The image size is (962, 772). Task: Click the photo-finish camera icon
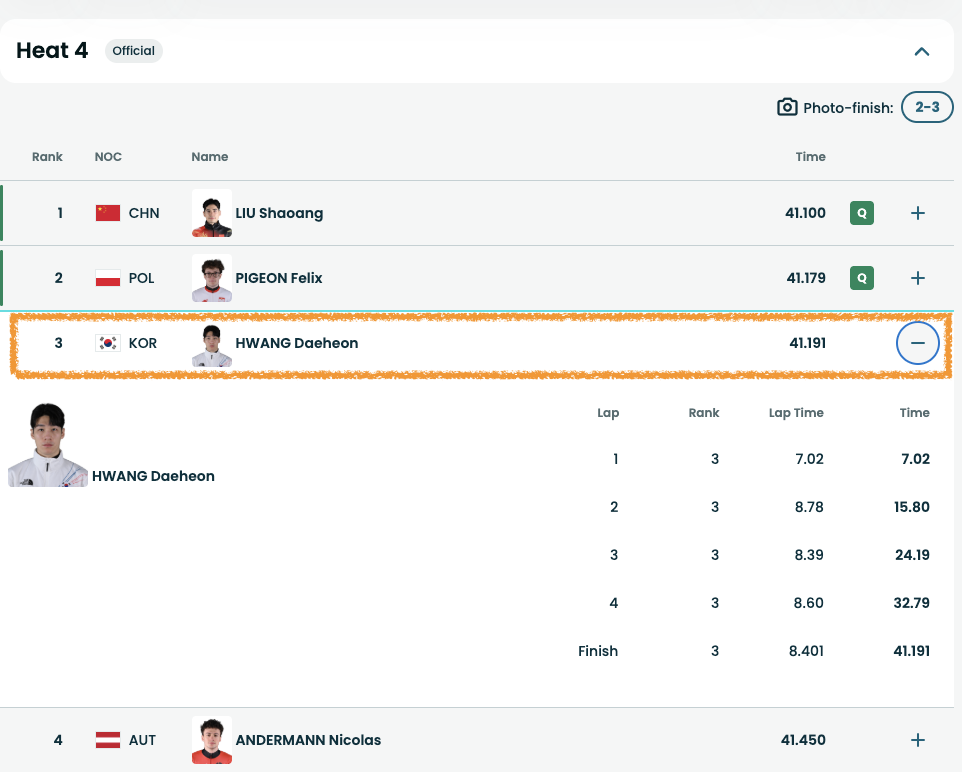[x=787, y=107]
